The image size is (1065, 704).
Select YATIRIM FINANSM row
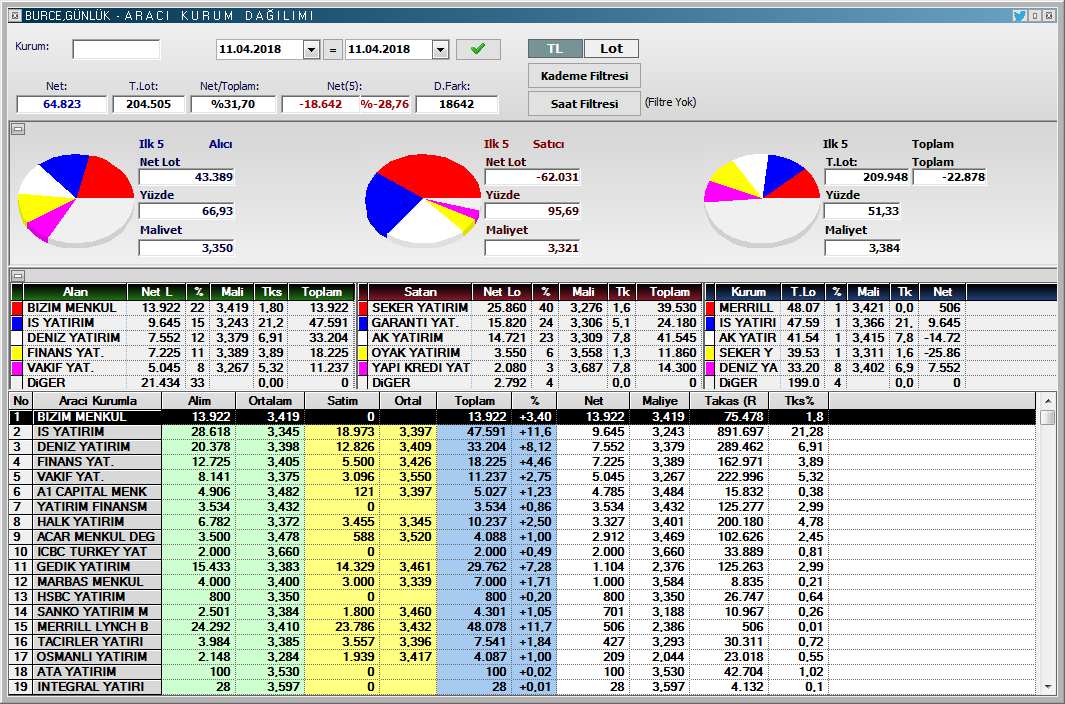coord(522,506)
